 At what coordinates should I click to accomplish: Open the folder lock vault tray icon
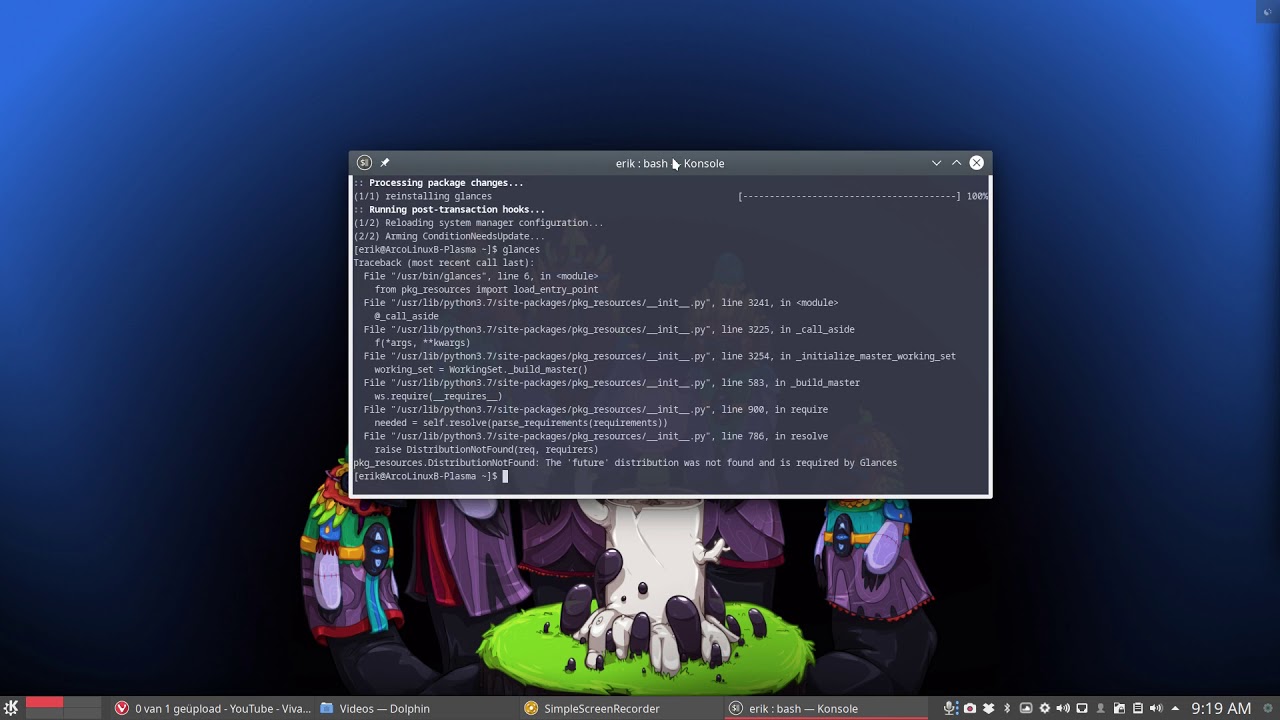coord(1119,708)
